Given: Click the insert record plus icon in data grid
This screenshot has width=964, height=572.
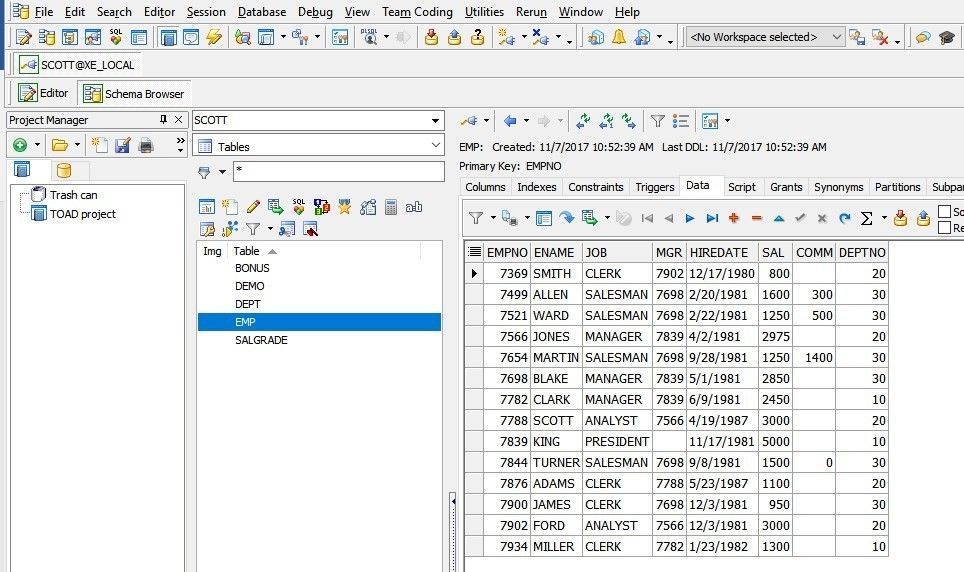Looking at the screenshot, I should click(733, 218).
